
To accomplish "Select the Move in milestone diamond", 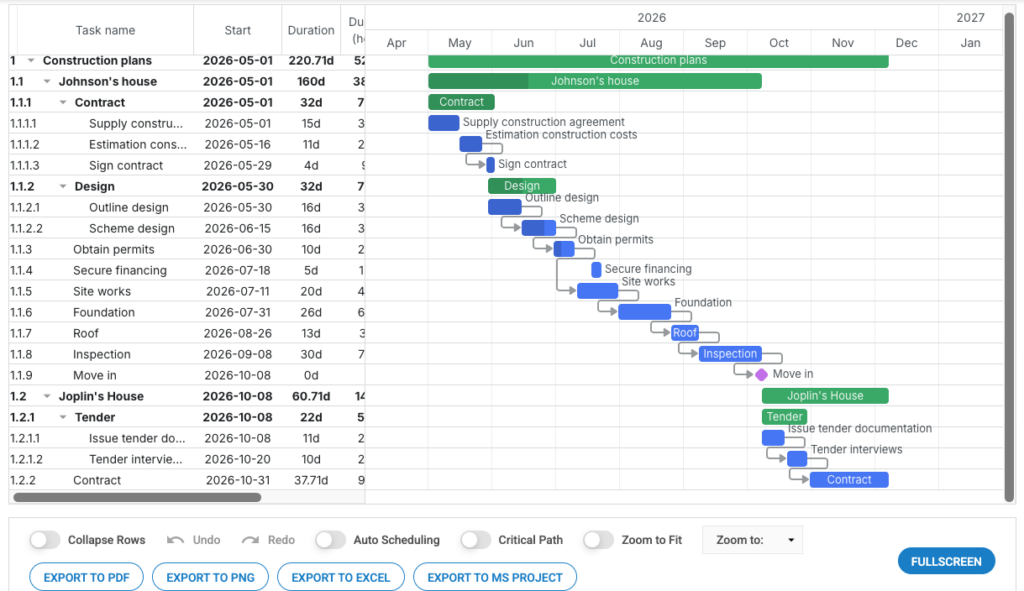I will coord(761,375).
